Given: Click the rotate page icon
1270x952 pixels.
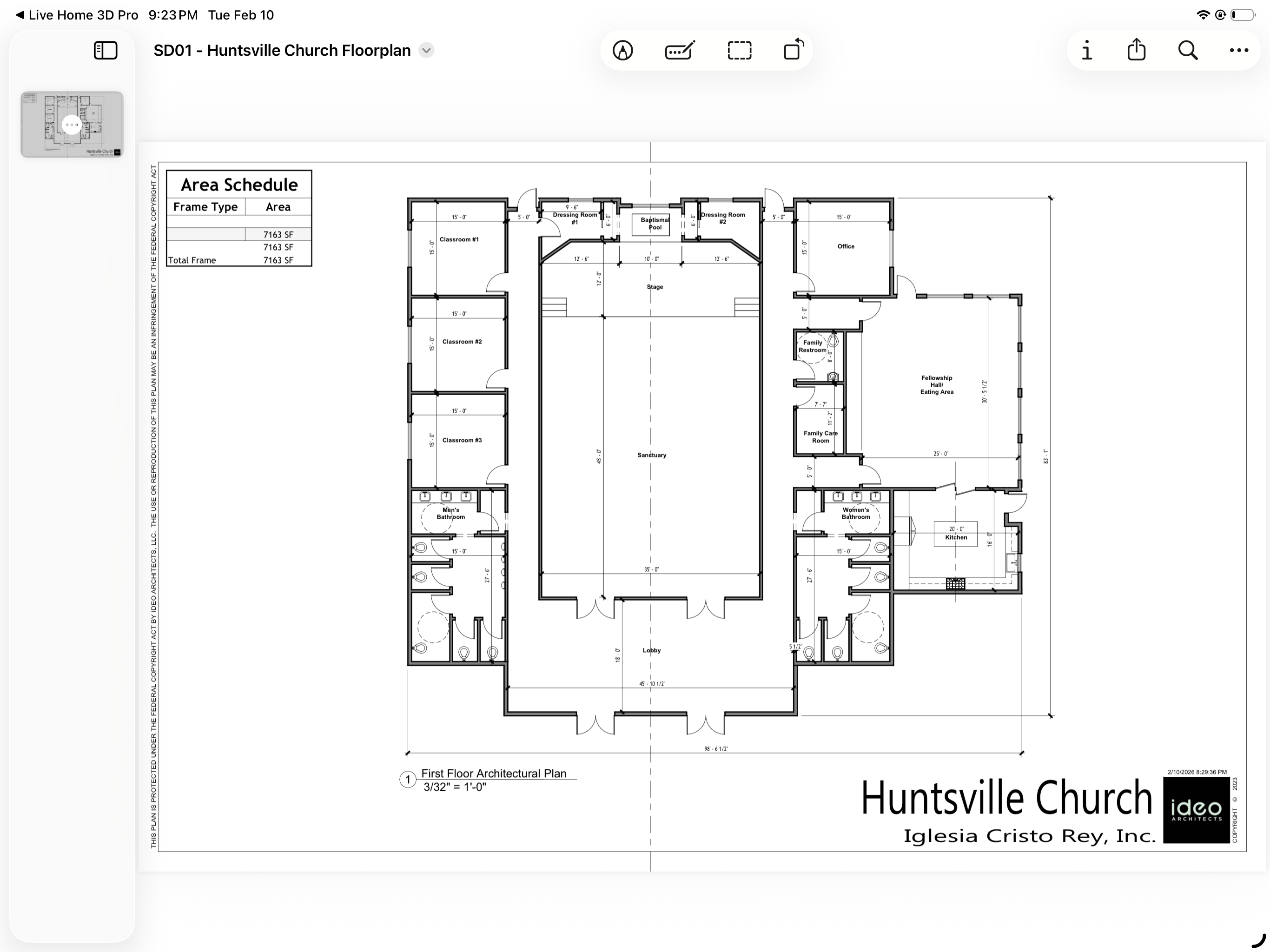Looking at the screenshot, I should tap(794, 50).
